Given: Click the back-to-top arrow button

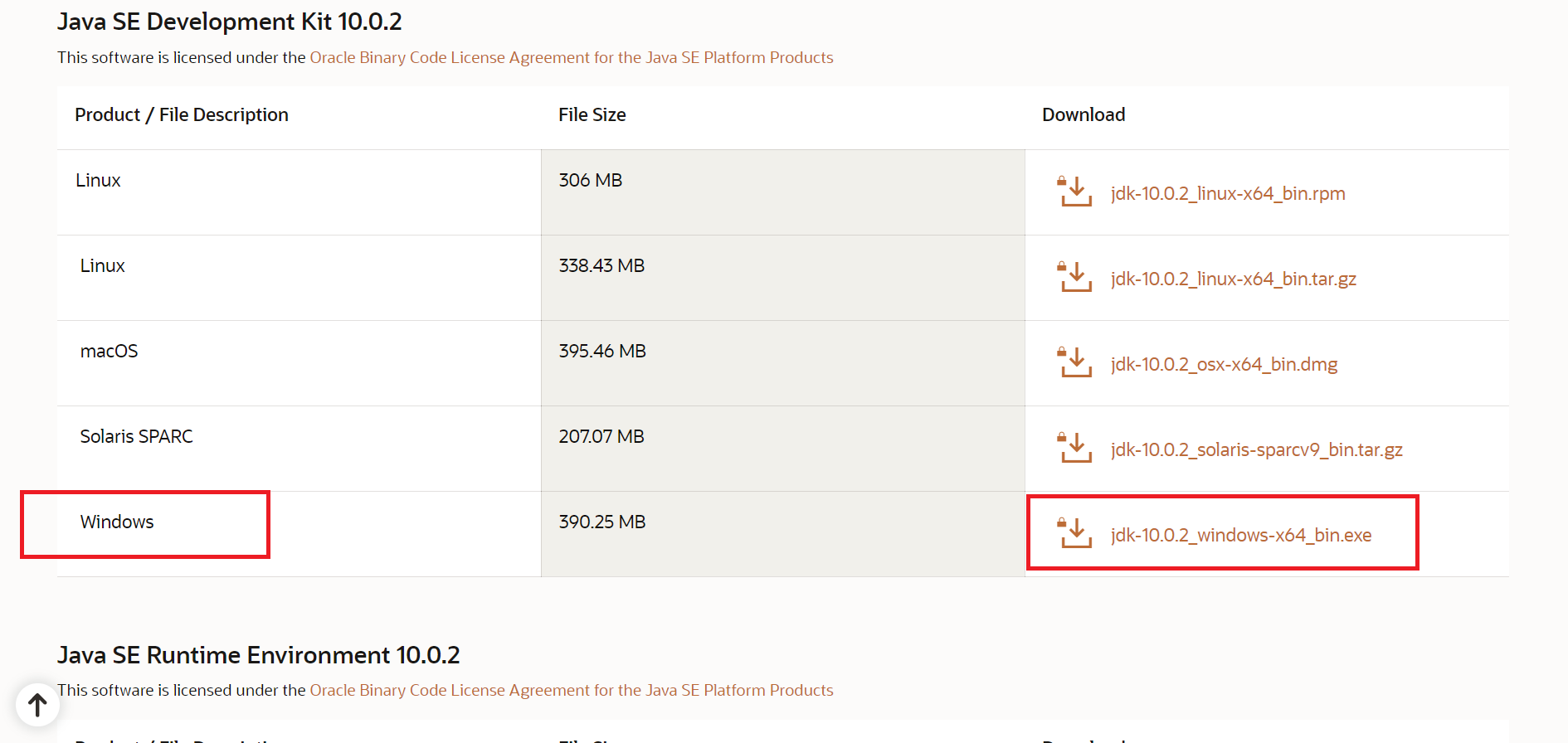Looking at the screenshot, I should tap(37, 705).
